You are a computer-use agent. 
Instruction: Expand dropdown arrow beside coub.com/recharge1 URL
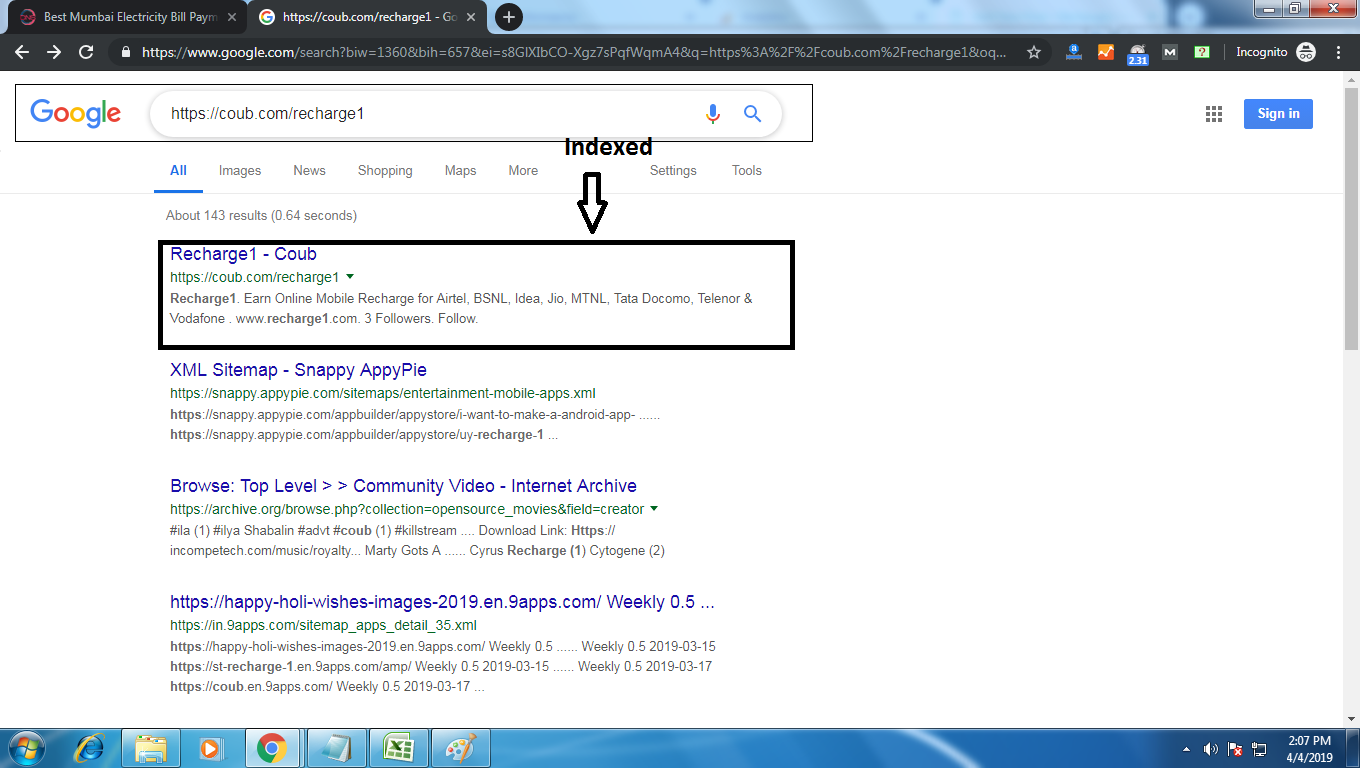(x=350, y=276)
